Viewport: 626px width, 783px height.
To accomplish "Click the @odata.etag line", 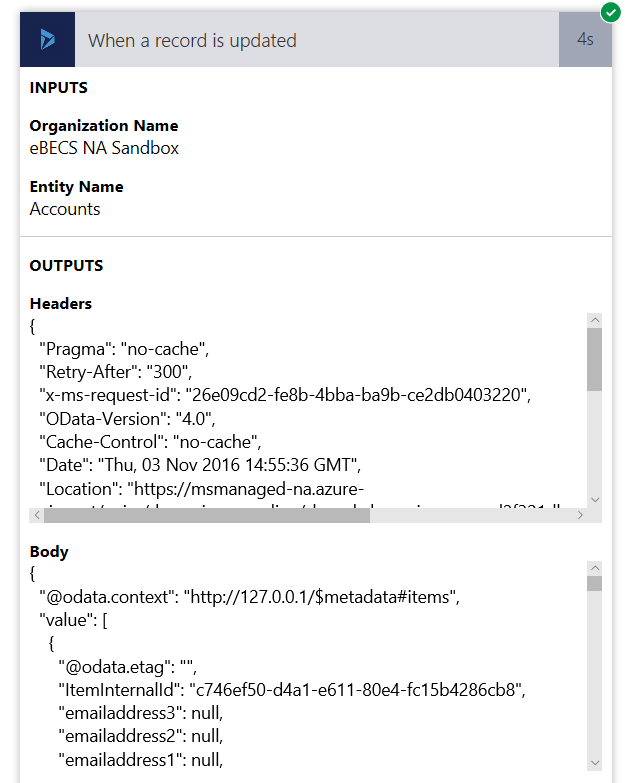I will [x=128, y=667].
